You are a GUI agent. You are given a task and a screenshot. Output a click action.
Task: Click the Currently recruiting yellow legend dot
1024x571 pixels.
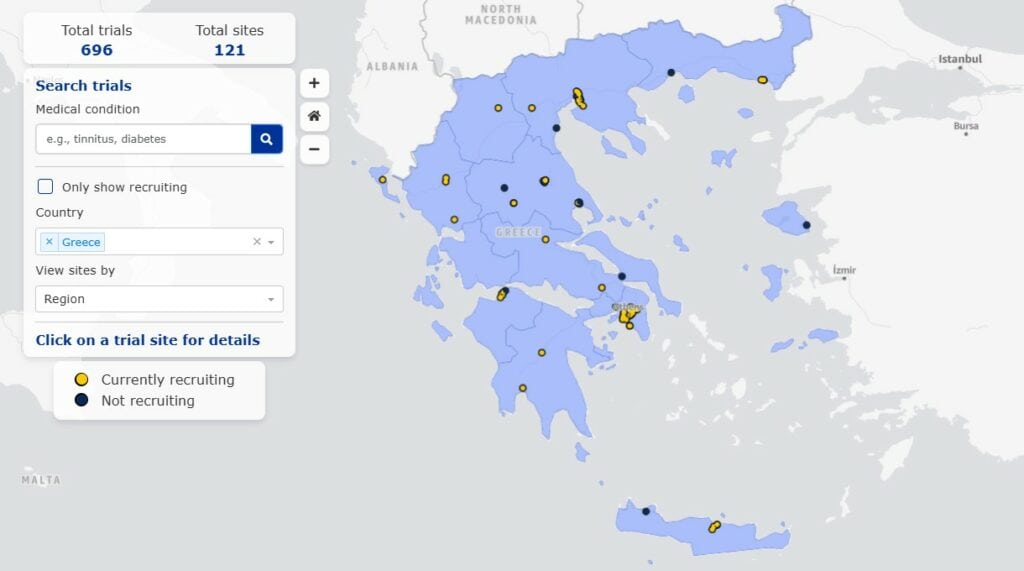point(82,380)
